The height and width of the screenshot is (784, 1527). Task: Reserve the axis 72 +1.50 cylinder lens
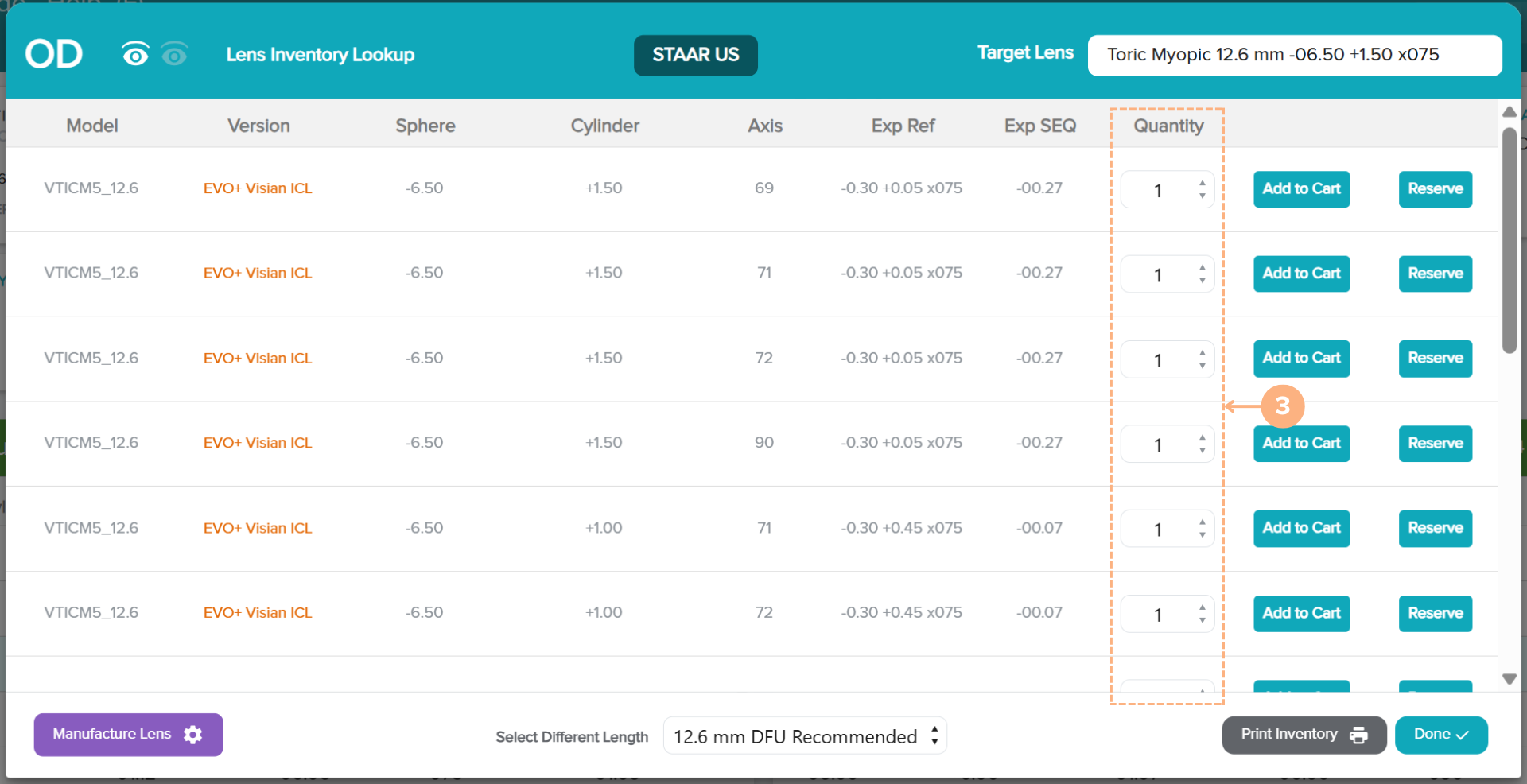point(1435,359)
